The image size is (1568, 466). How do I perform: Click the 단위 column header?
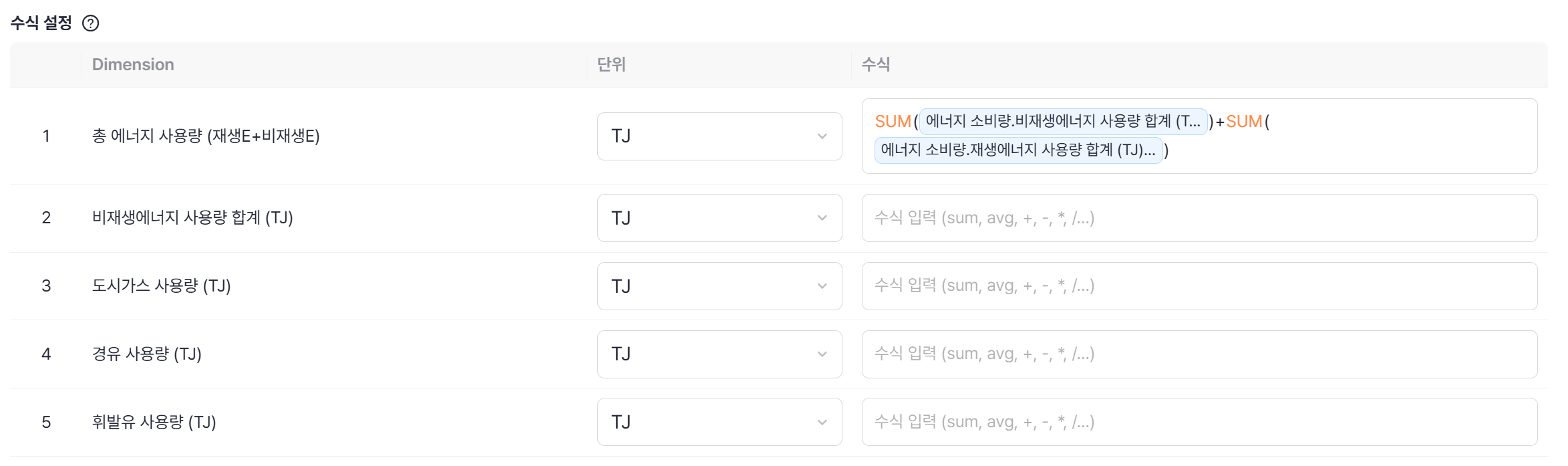611,64
